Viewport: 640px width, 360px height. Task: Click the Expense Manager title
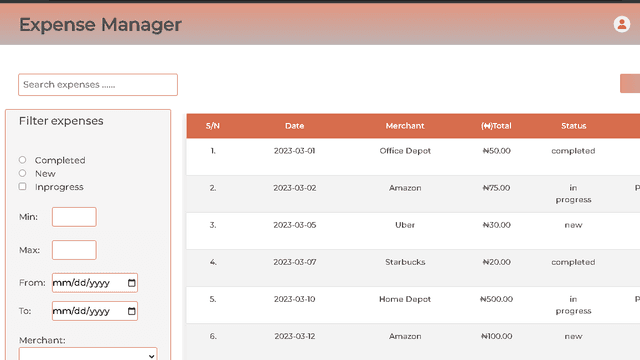[x=100, y=24]
